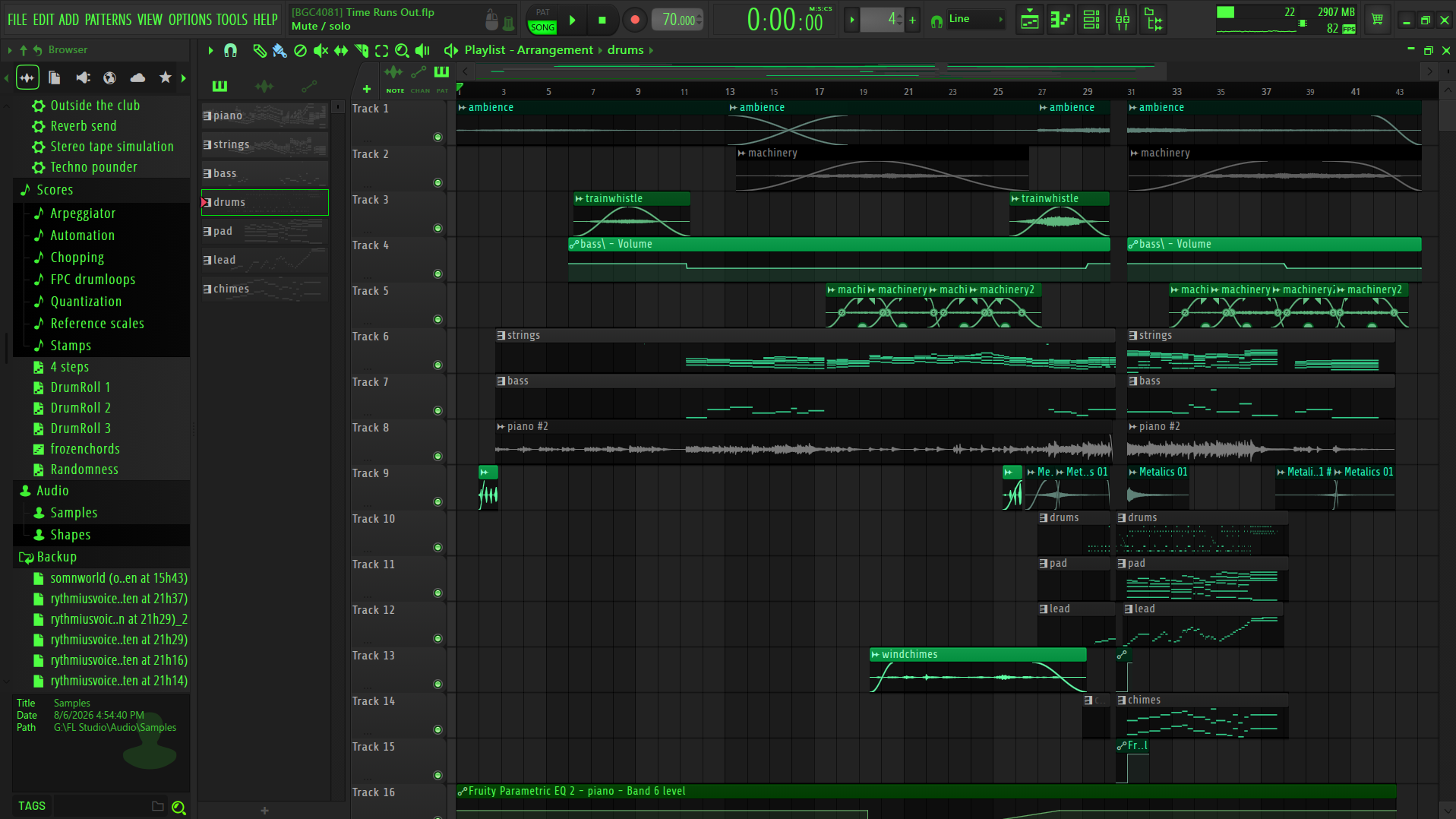Click the Stop button
1456x819 pixels.
tap(602, 20)
